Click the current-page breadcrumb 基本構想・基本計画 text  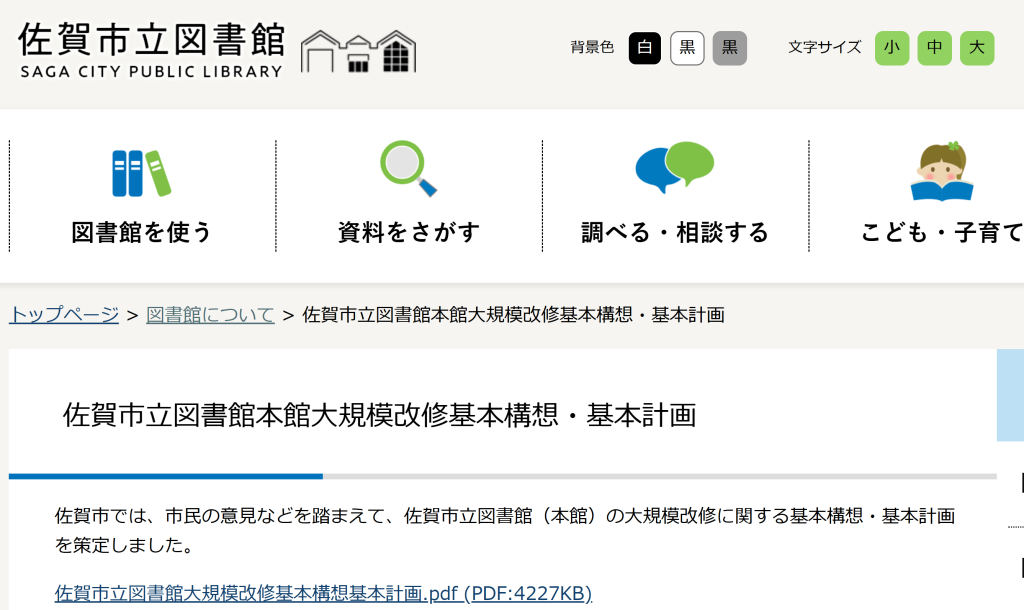tap(641, 315)
